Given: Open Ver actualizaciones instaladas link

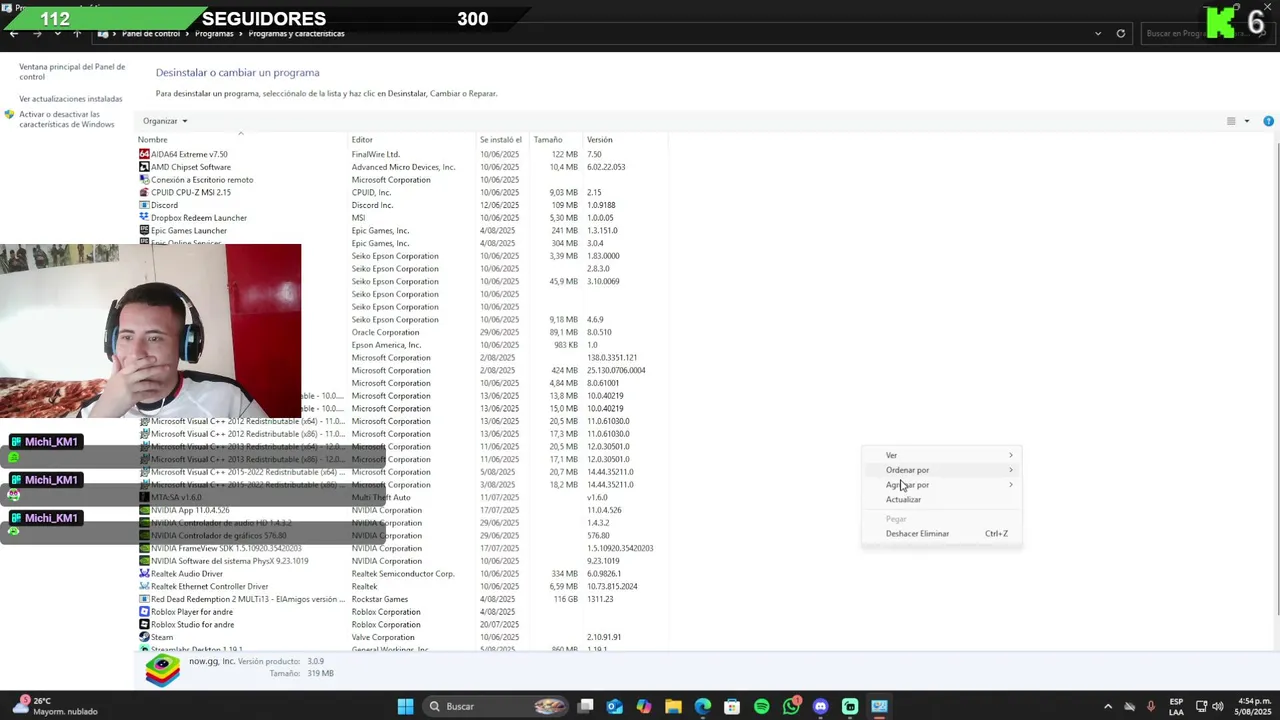Looking at the screenshot, I should [71, 99].
